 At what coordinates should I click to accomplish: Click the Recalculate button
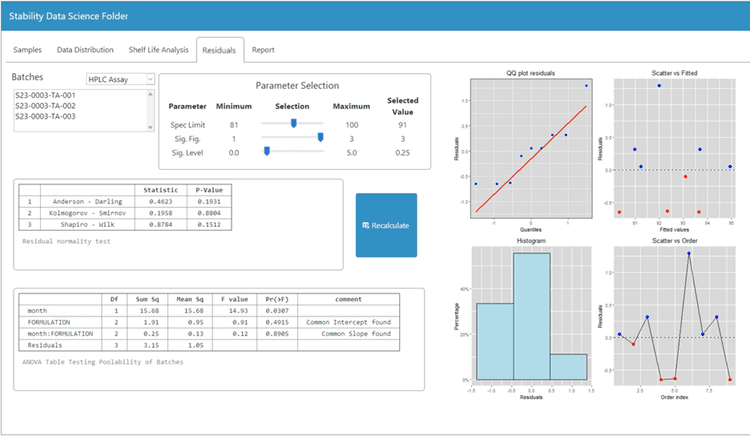tap(386, 225)
